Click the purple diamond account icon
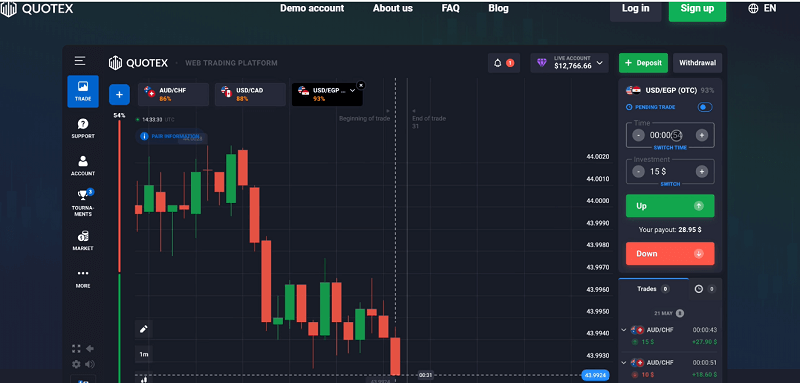800x383 pixels. [542, 63]
